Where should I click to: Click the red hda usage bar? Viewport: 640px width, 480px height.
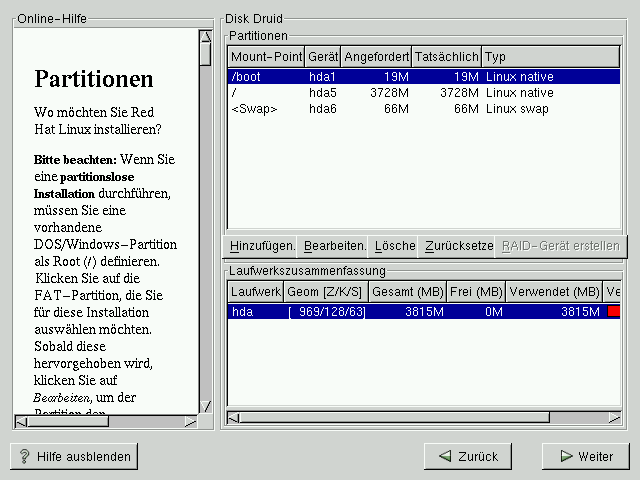pyautogui.click(x=613, y=312)
